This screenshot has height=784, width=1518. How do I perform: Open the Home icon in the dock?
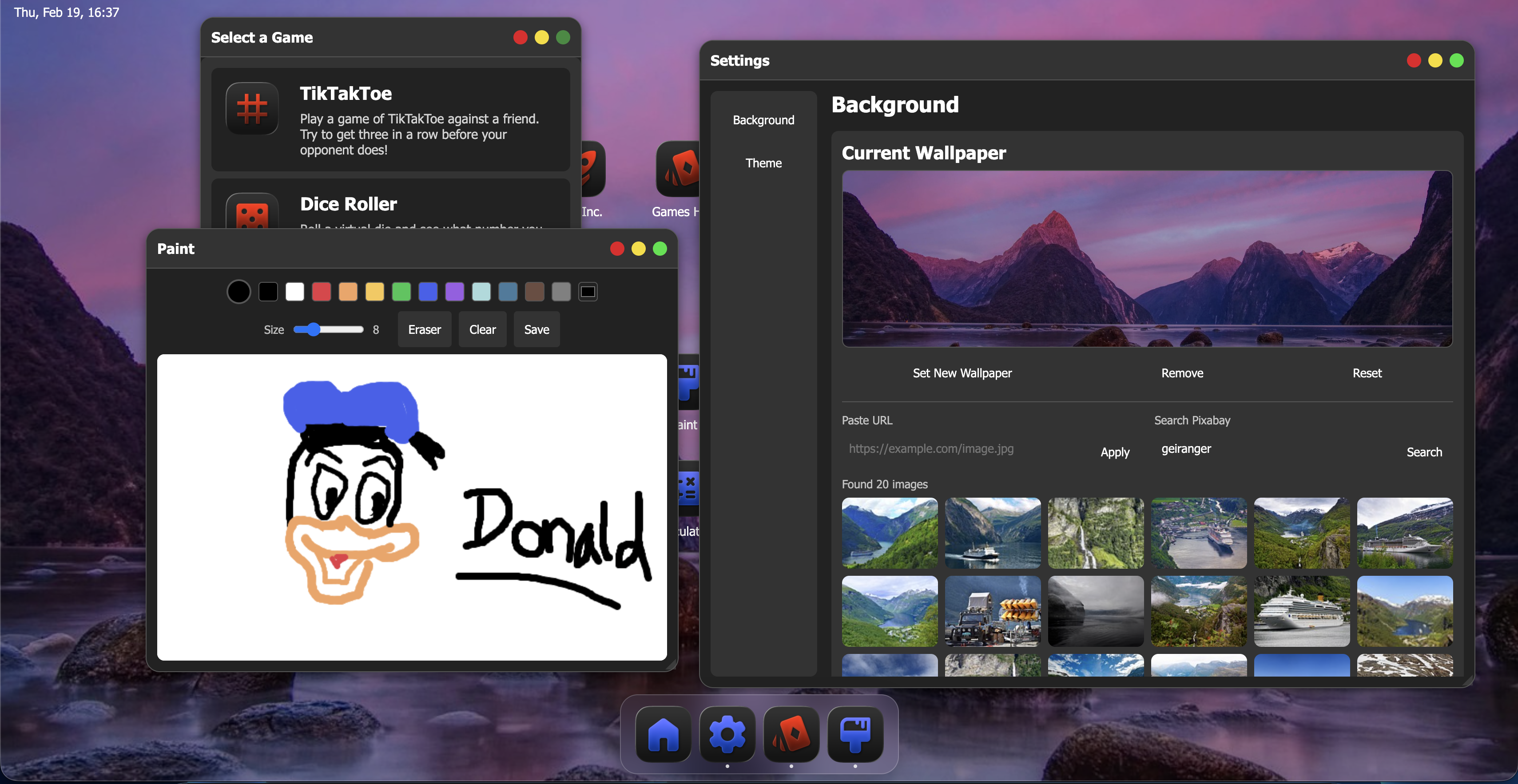663,735
